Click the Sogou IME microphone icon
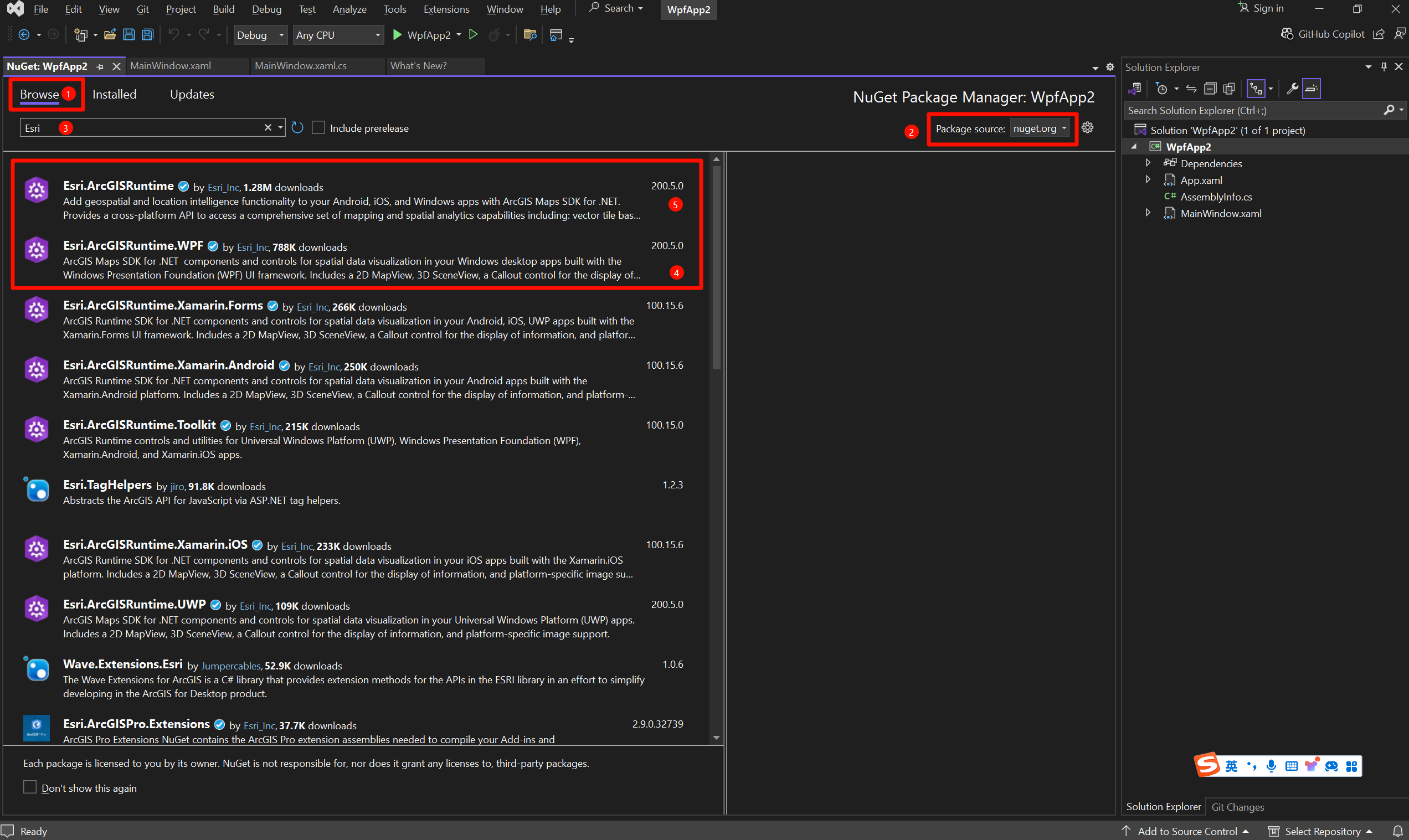 (x=1271, y=766)
